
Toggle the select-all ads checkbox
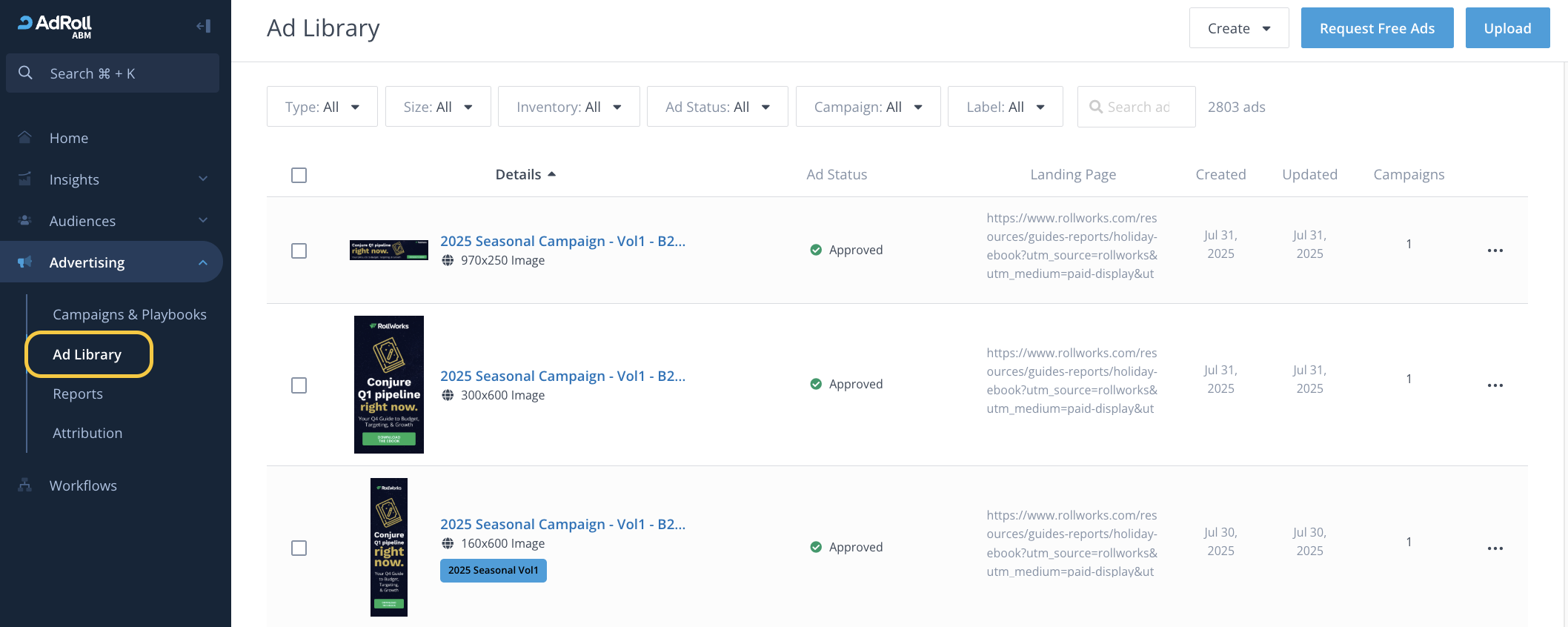pyautogui.click(x=299, y=175)
